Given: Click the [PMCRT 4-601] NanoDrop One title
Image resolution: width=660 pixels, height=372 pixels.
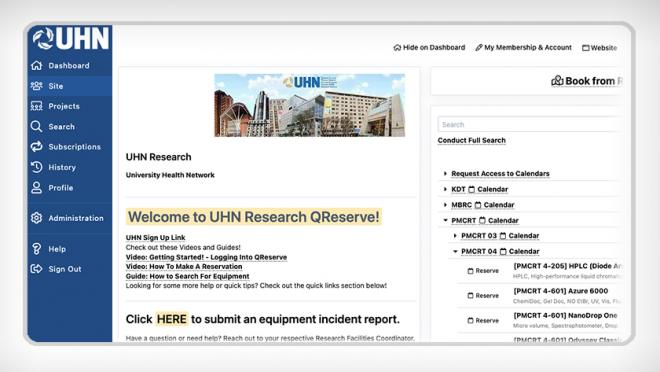Looking at the screenshot, I should coord(565,315).
